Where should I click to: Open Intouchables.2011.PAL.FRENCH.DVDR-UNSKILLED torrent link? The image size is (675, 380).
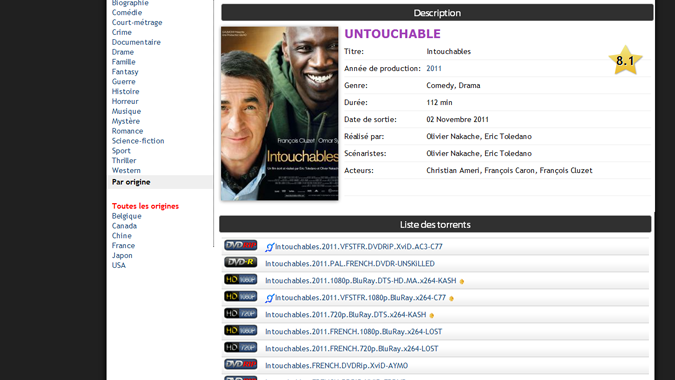(x=350, y=263)
